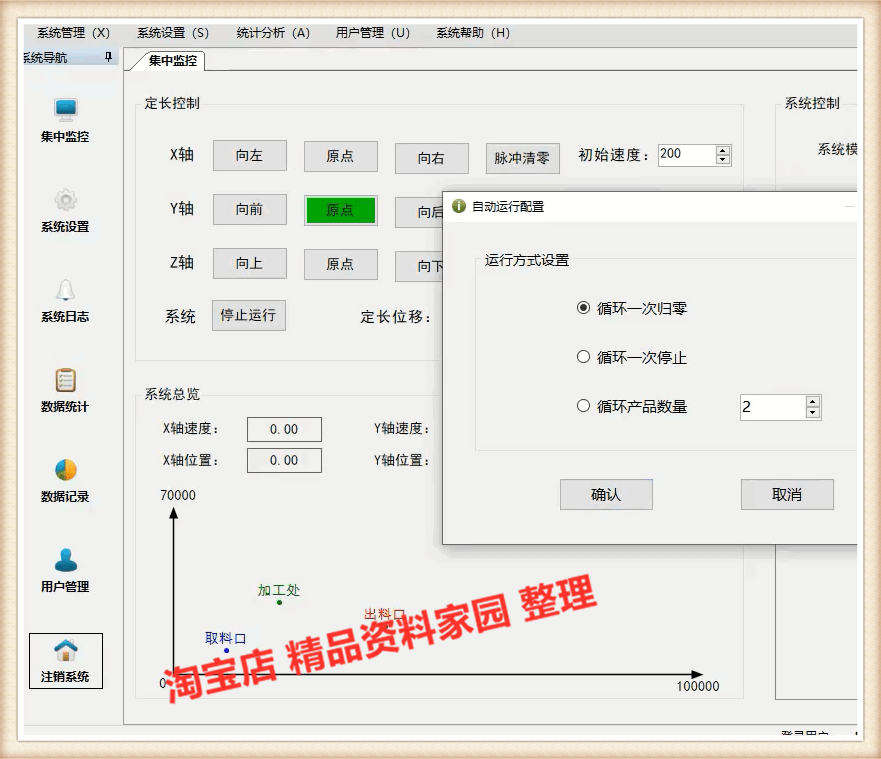Open the 用户管理 (U) menu
Viewport: 881px width, 759px height.
[x=373, y=33]
